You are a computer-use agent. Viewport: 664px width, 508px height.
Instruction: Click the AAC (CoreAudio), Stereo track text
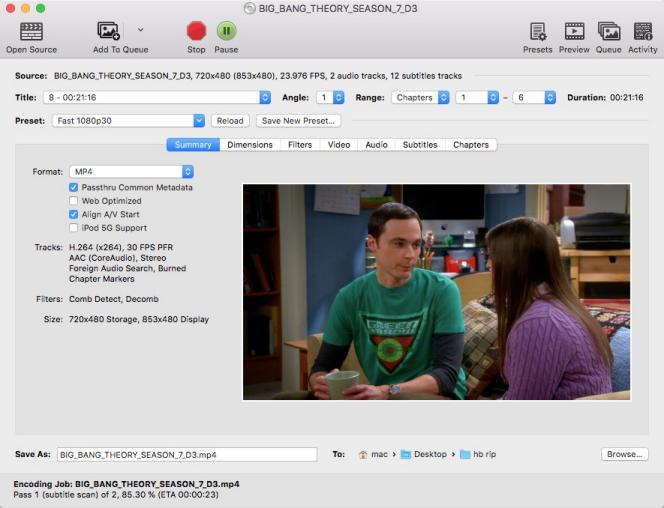pyautogui.click(x=118, y=258)
